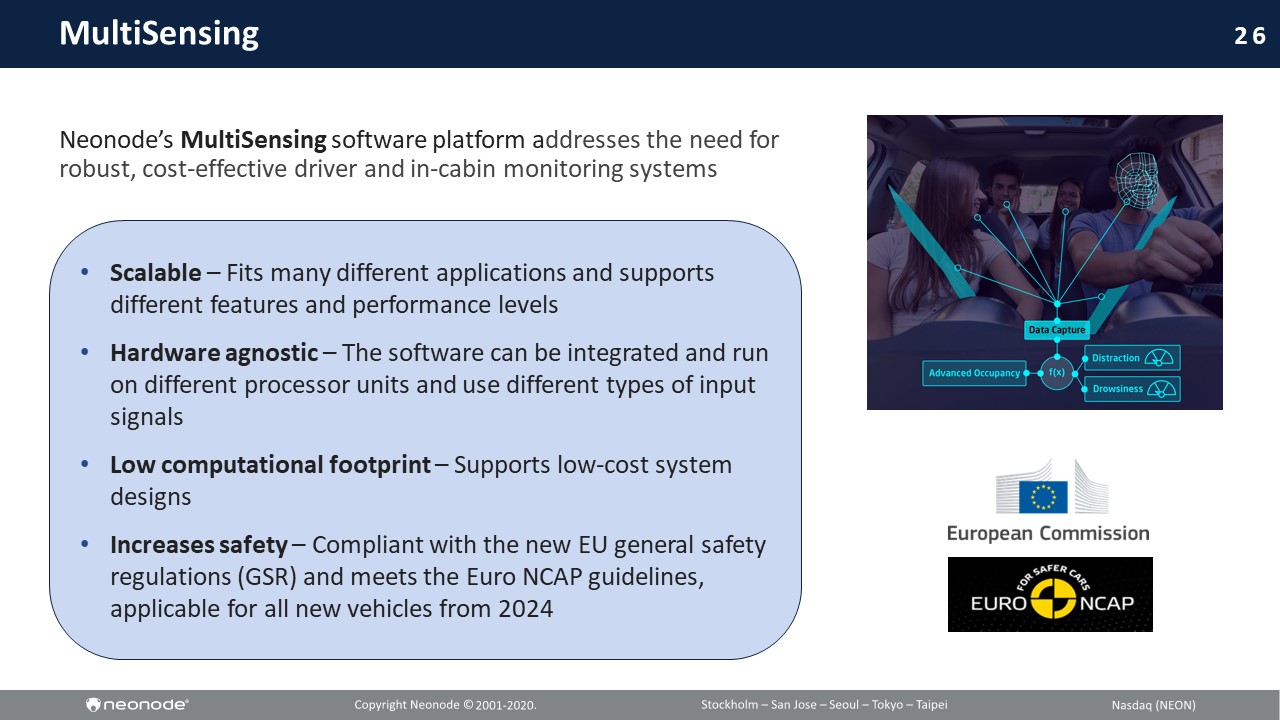
Task: Click the Data Capture label
Action: tap(1057, 330)
